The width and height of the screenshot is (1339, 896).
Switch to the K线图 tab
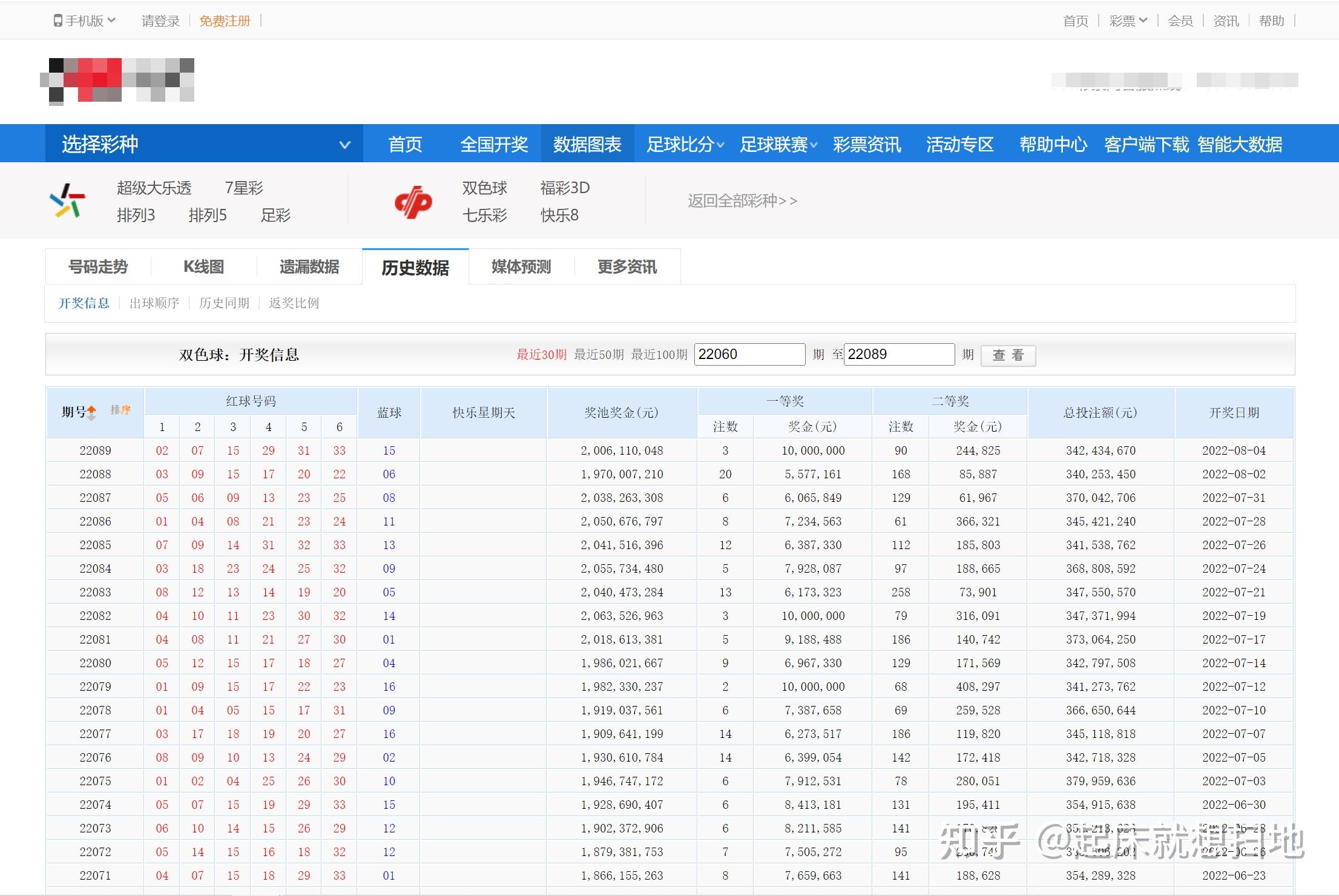click(x=204, y=266)
